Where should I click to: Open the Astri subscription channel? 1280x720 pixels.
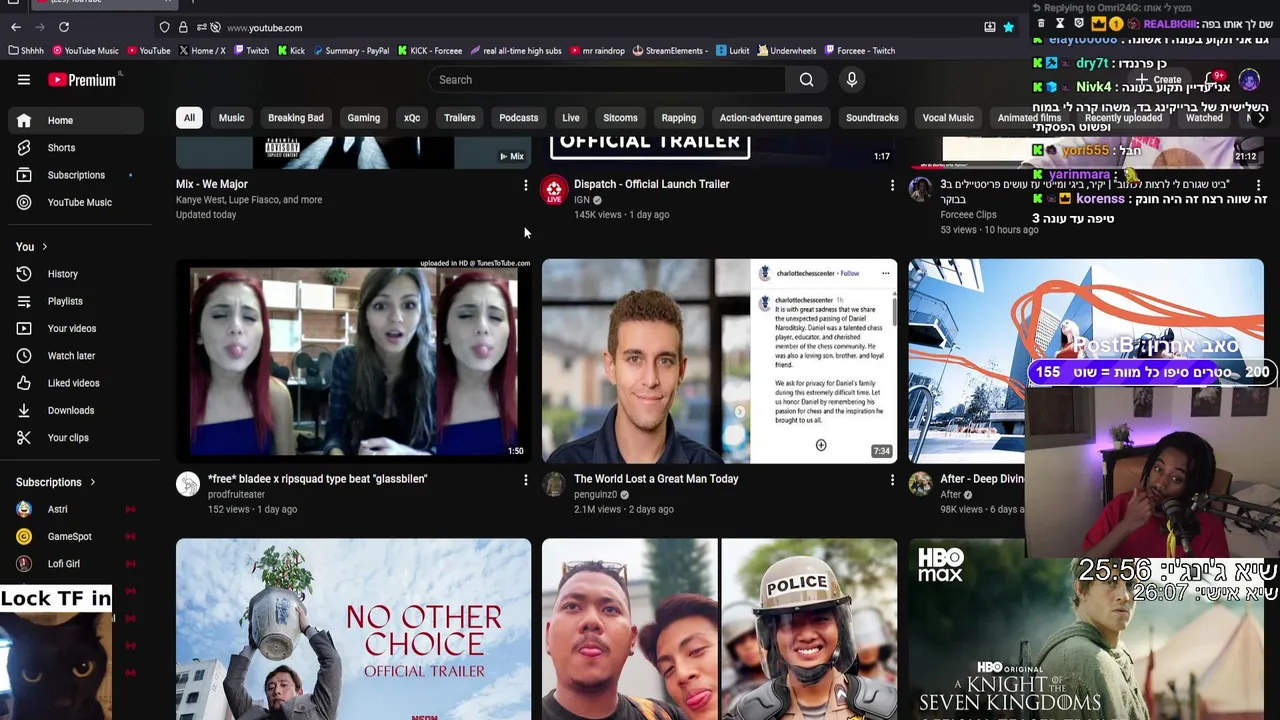click(76, 509)
